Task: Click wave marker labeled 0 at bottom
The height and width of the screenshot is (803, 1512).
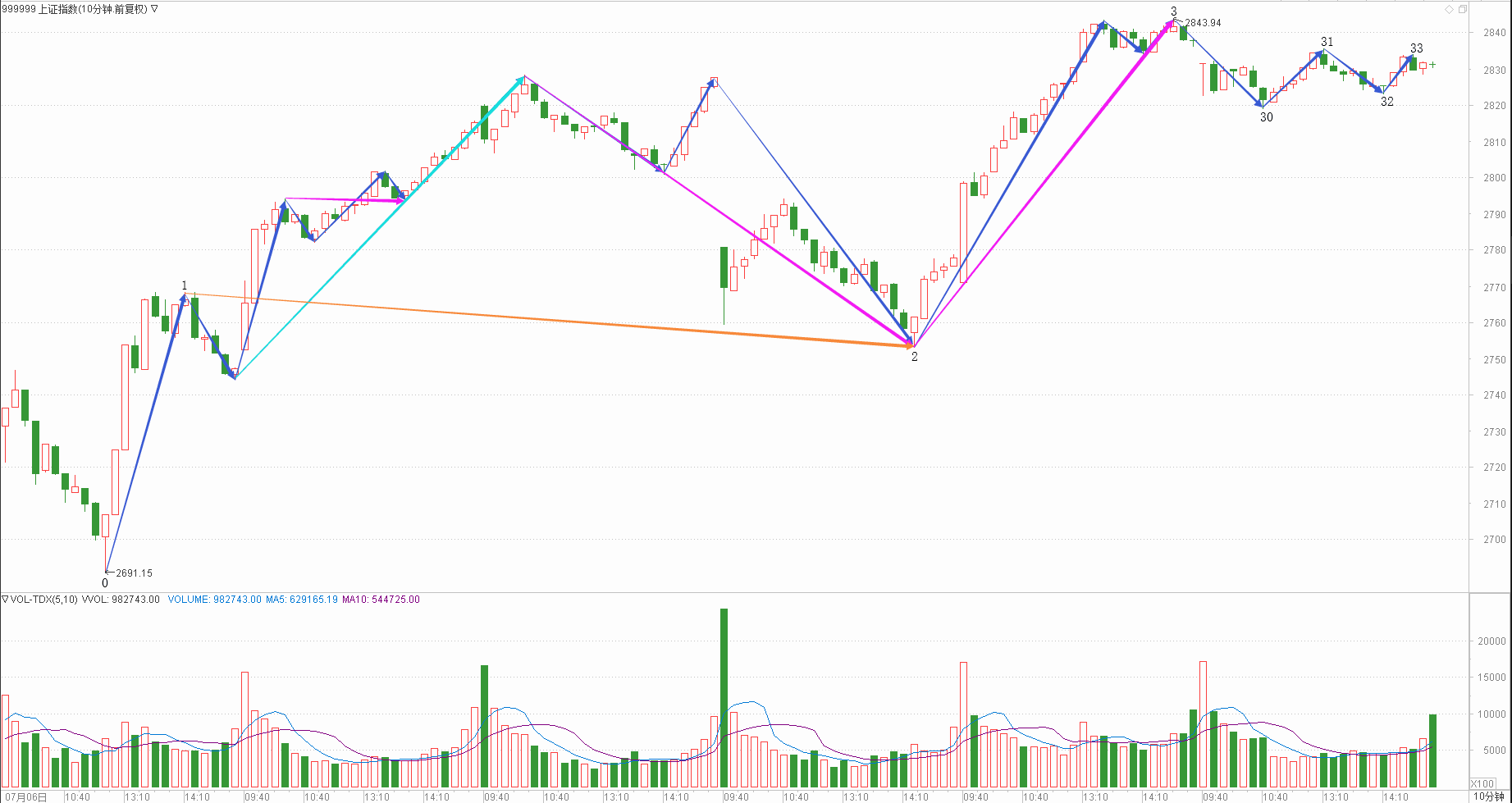Action: tap(104, 583)
